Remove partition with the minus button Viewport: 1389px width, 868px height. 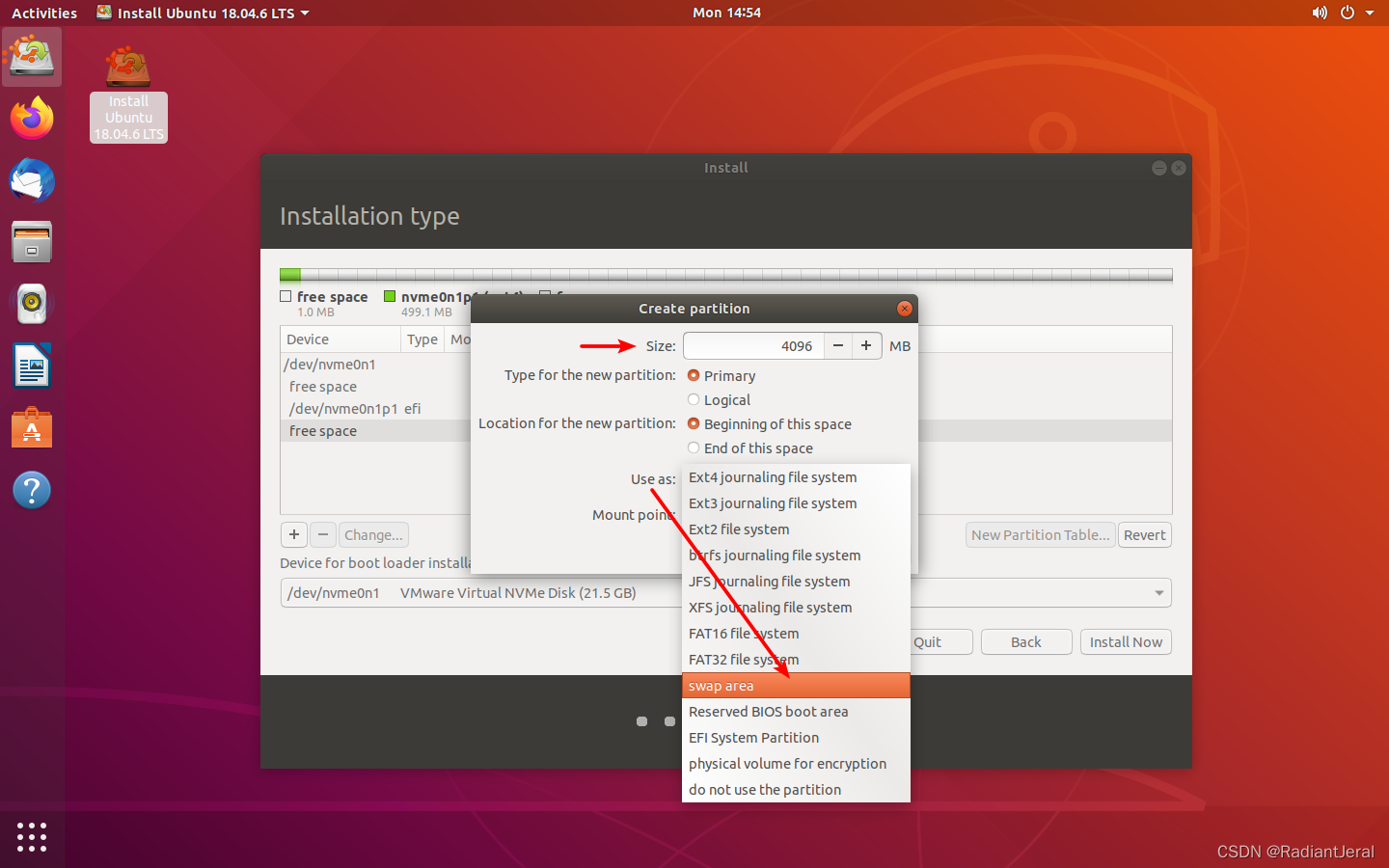click(323, 534)
